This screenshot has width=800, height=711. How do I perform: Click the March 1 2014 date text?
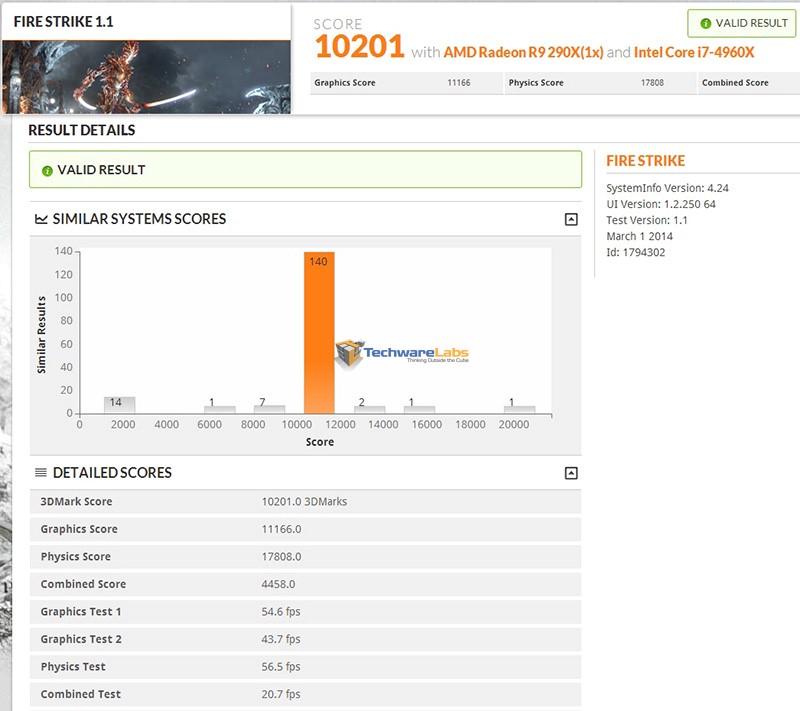(x=640, y=237)
